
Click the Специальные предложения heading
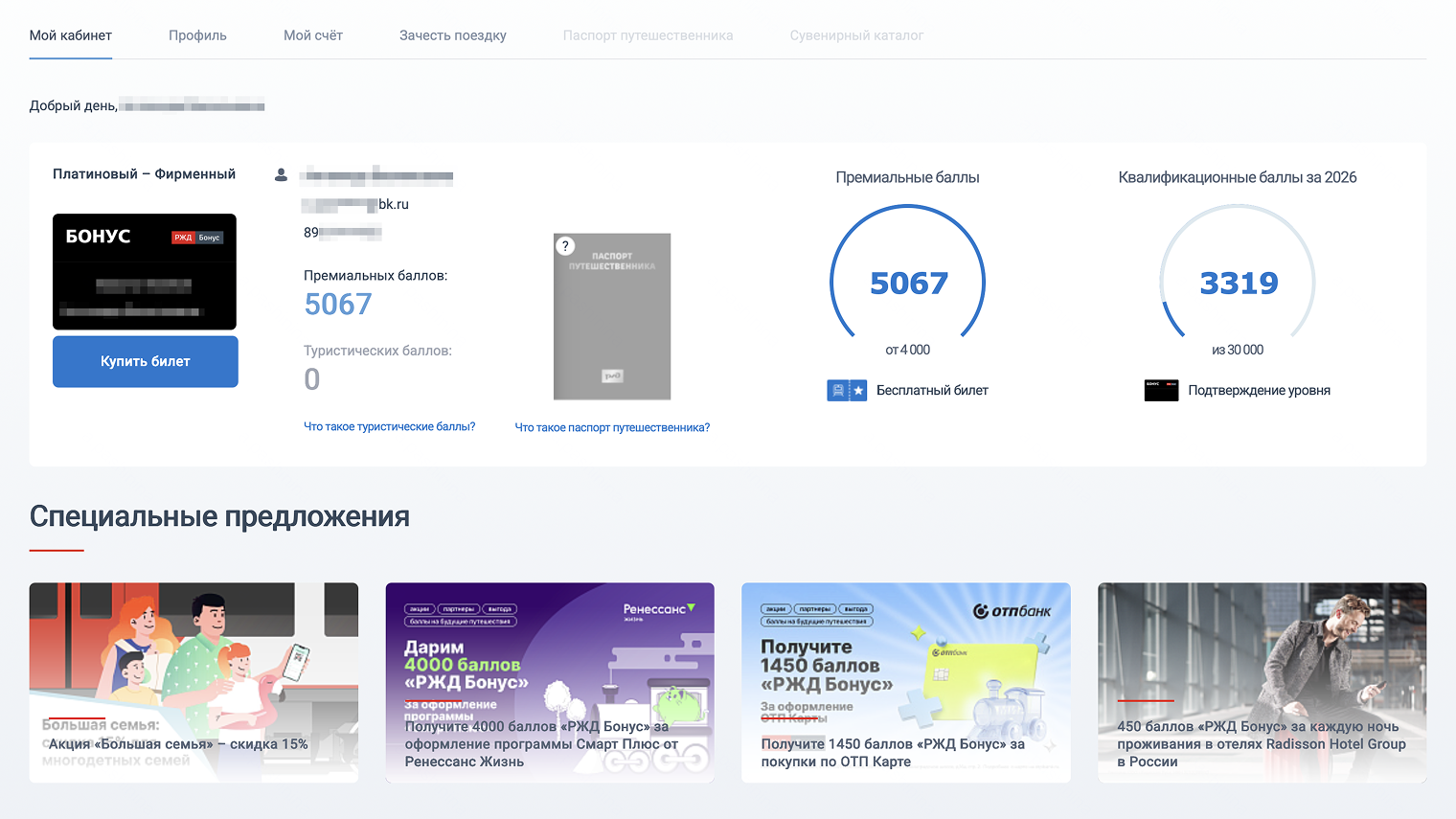coord(219,516)
